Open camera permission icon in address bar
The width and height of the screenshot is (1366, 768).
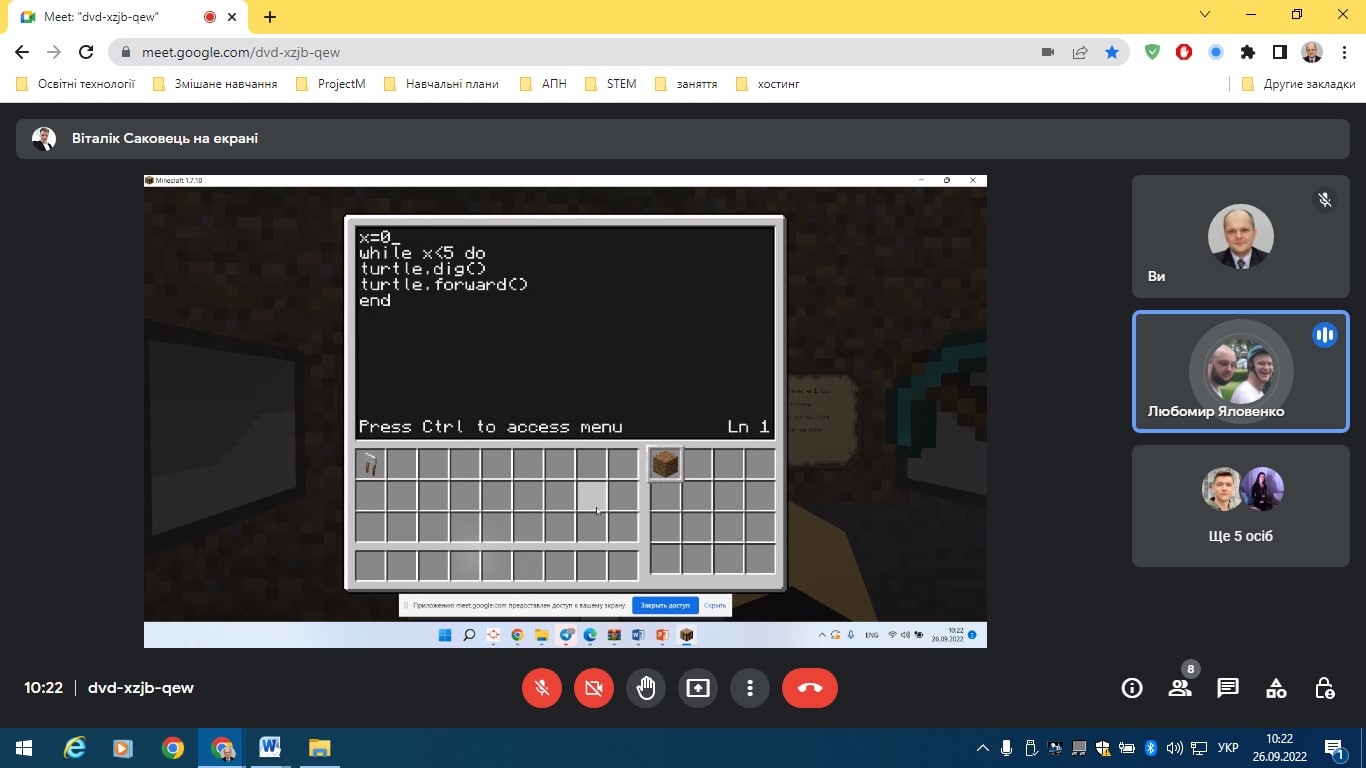coord(1048,52)
